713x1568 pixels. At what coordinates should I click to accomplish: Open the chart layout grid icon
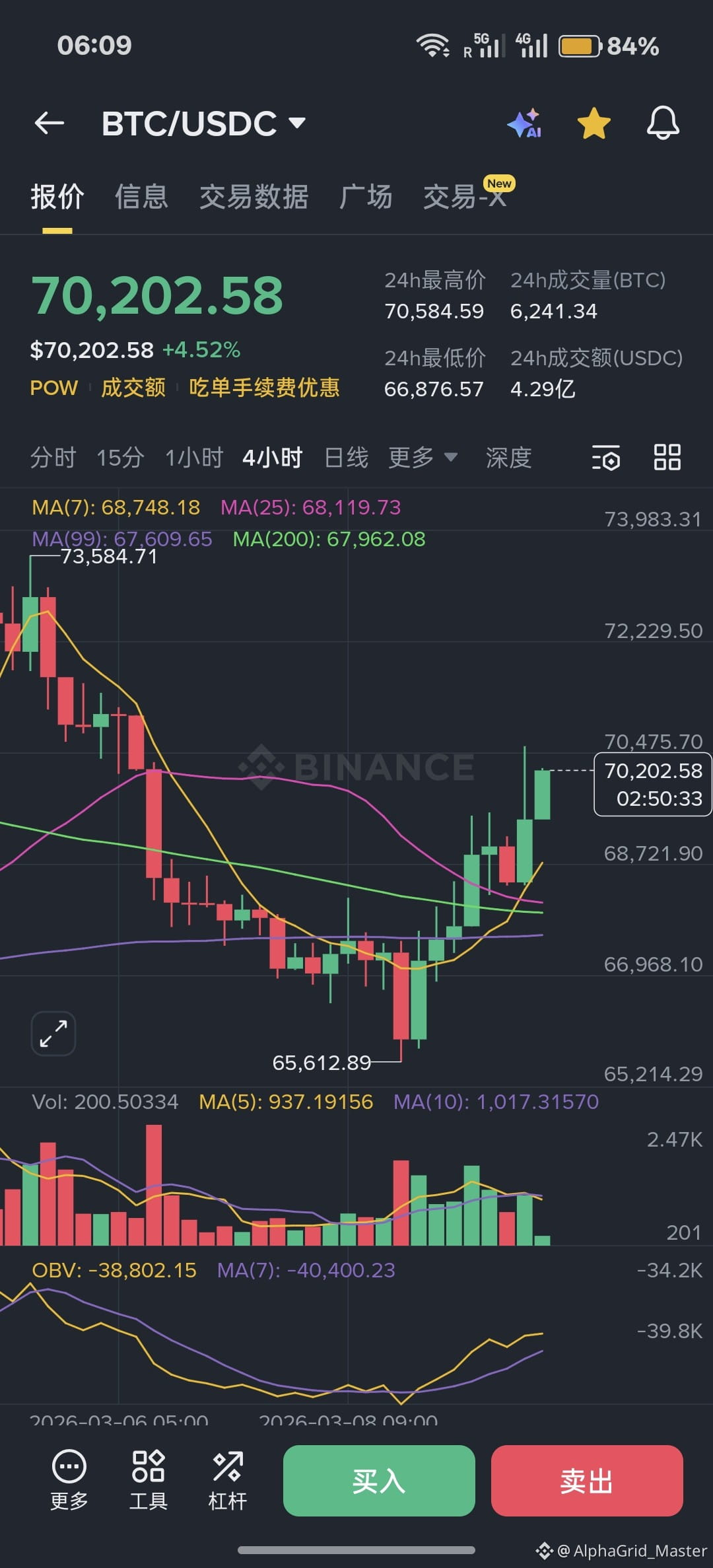pyautogui.click(x=667, y=457)
